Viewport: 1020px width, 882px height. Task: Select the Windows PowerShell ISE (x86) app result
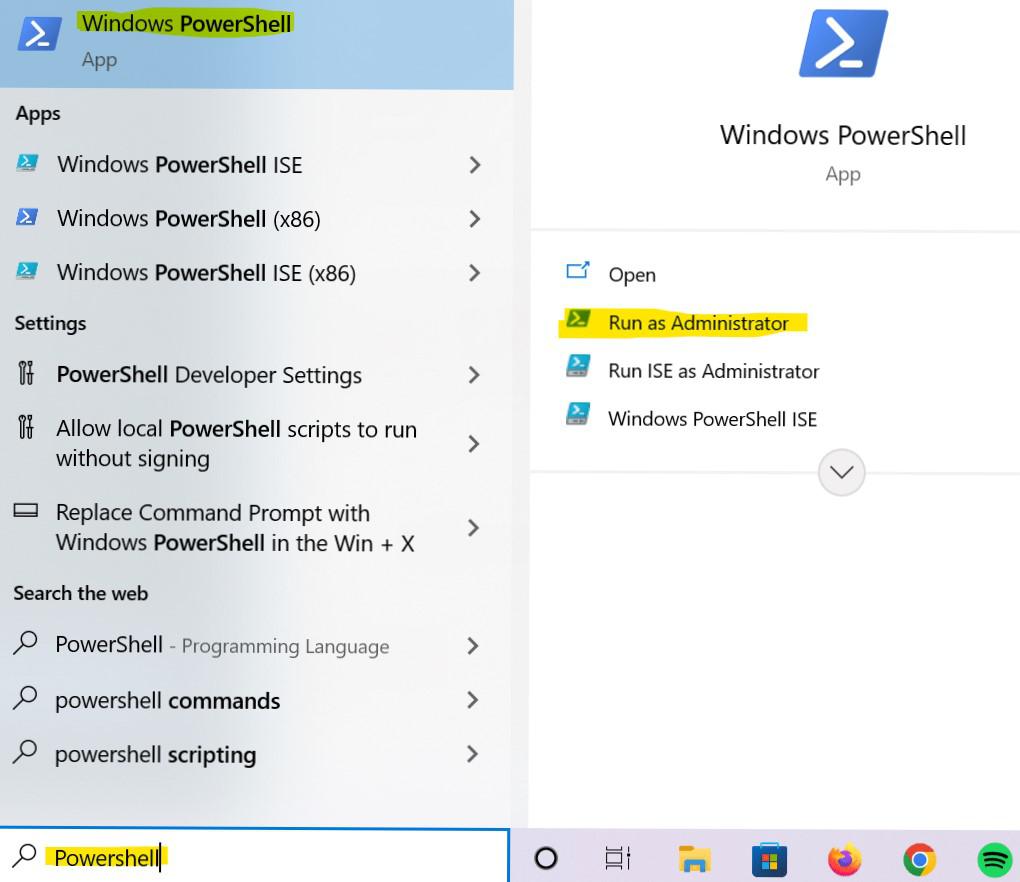click(x=256, y=273)
